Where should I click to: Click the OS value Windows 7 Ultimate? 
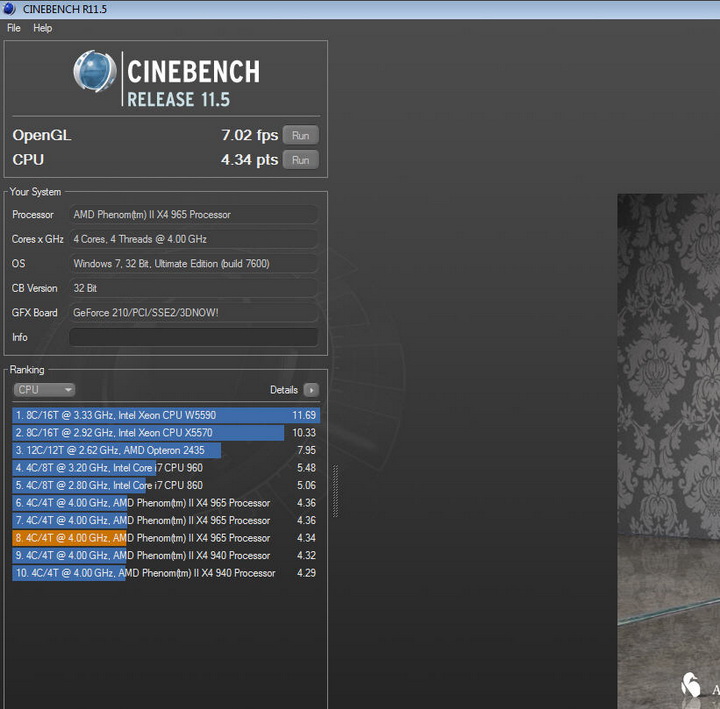coord(193,264)
